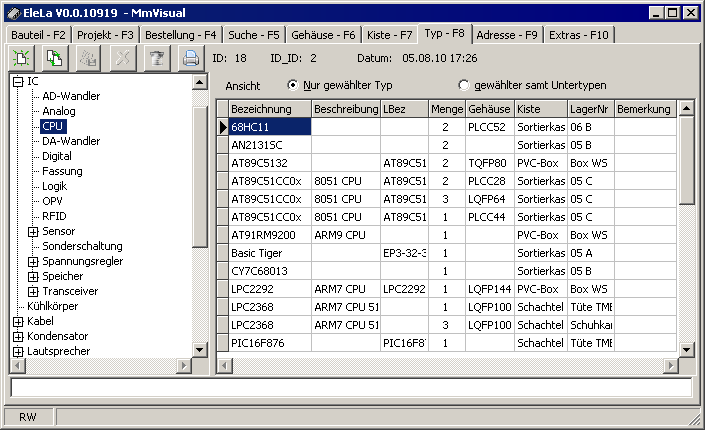Expand the Kabel tree node
Screen dimensions: 705x430
click(18, 321)
